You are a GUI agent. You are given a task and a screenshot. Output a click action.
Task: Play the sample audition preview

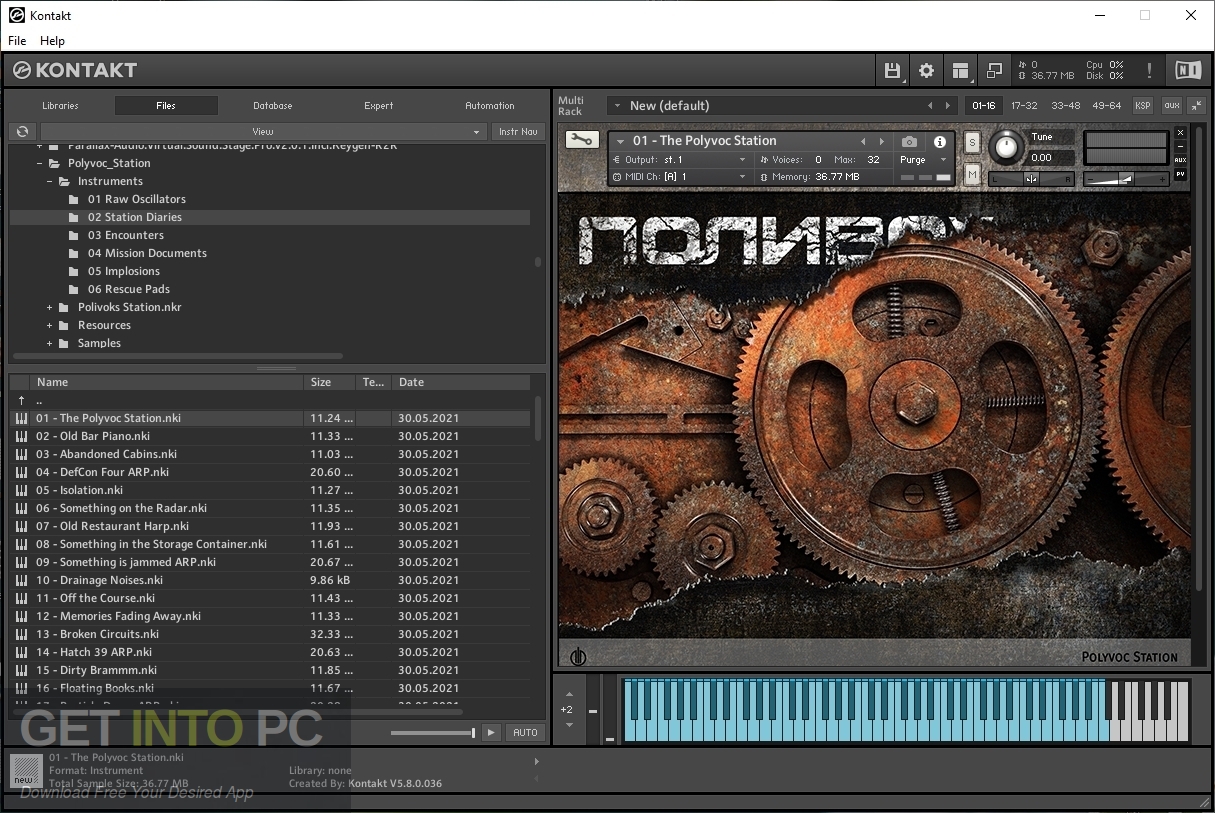pyautogui.click(x=491, y=732)
